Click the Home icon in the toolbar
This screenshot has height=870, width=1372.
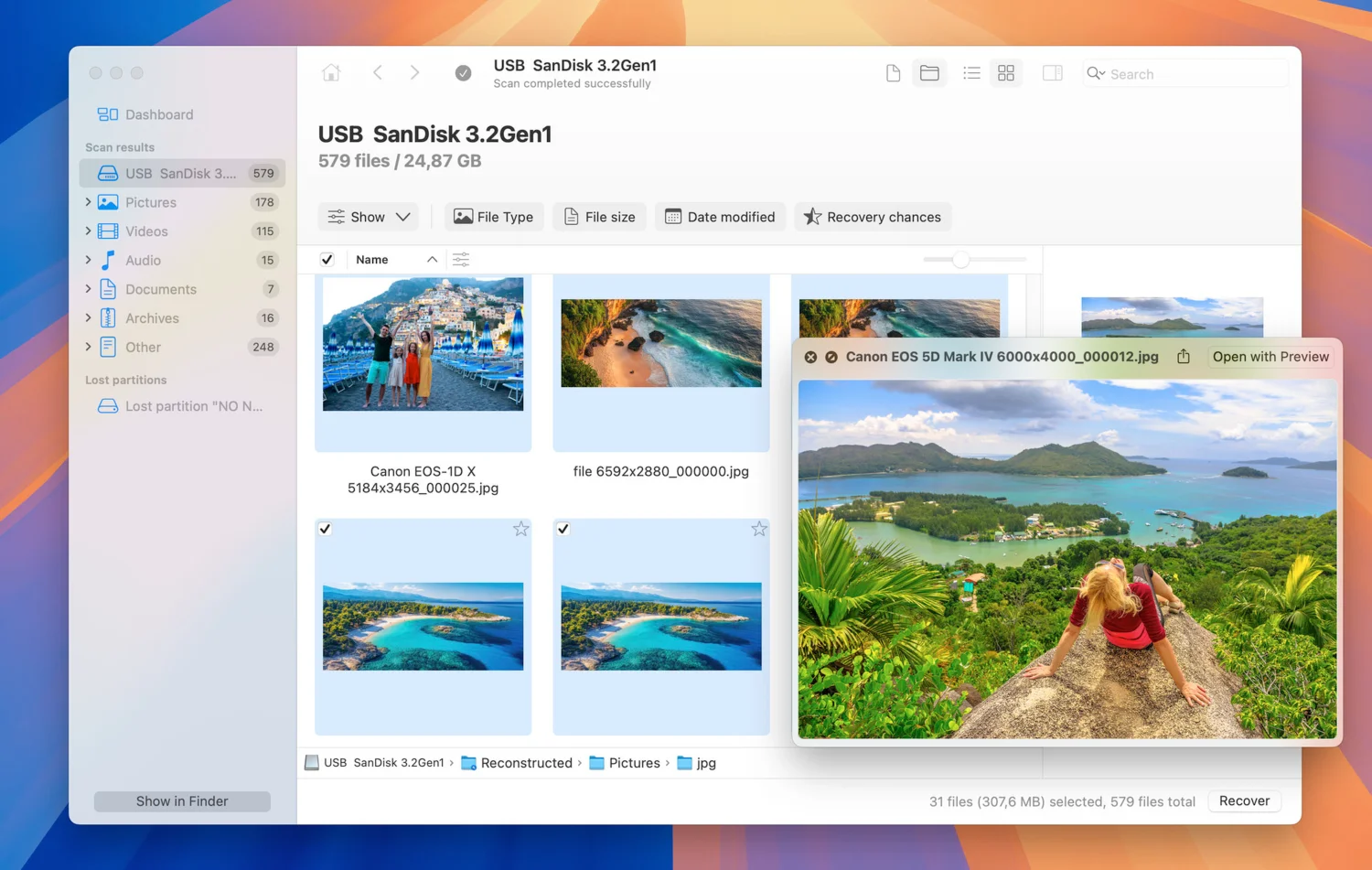click(x=331, y=73)
